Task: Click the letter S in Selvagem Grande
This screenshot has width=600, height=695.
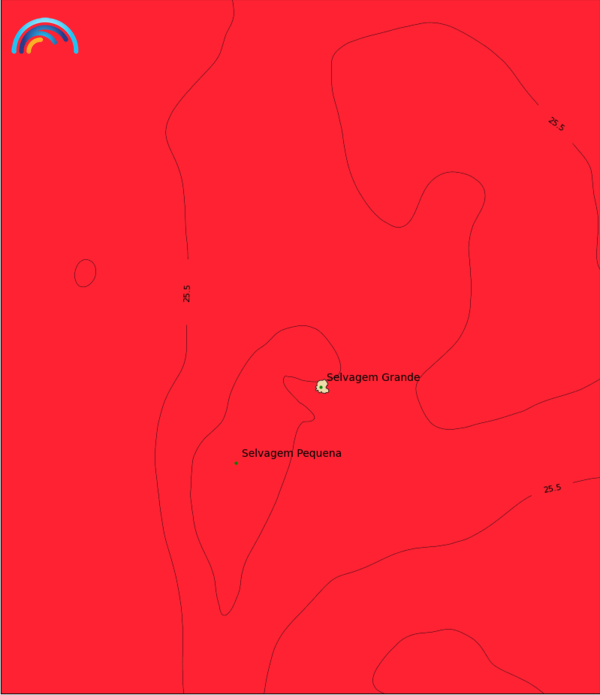Action: (330, 377)
